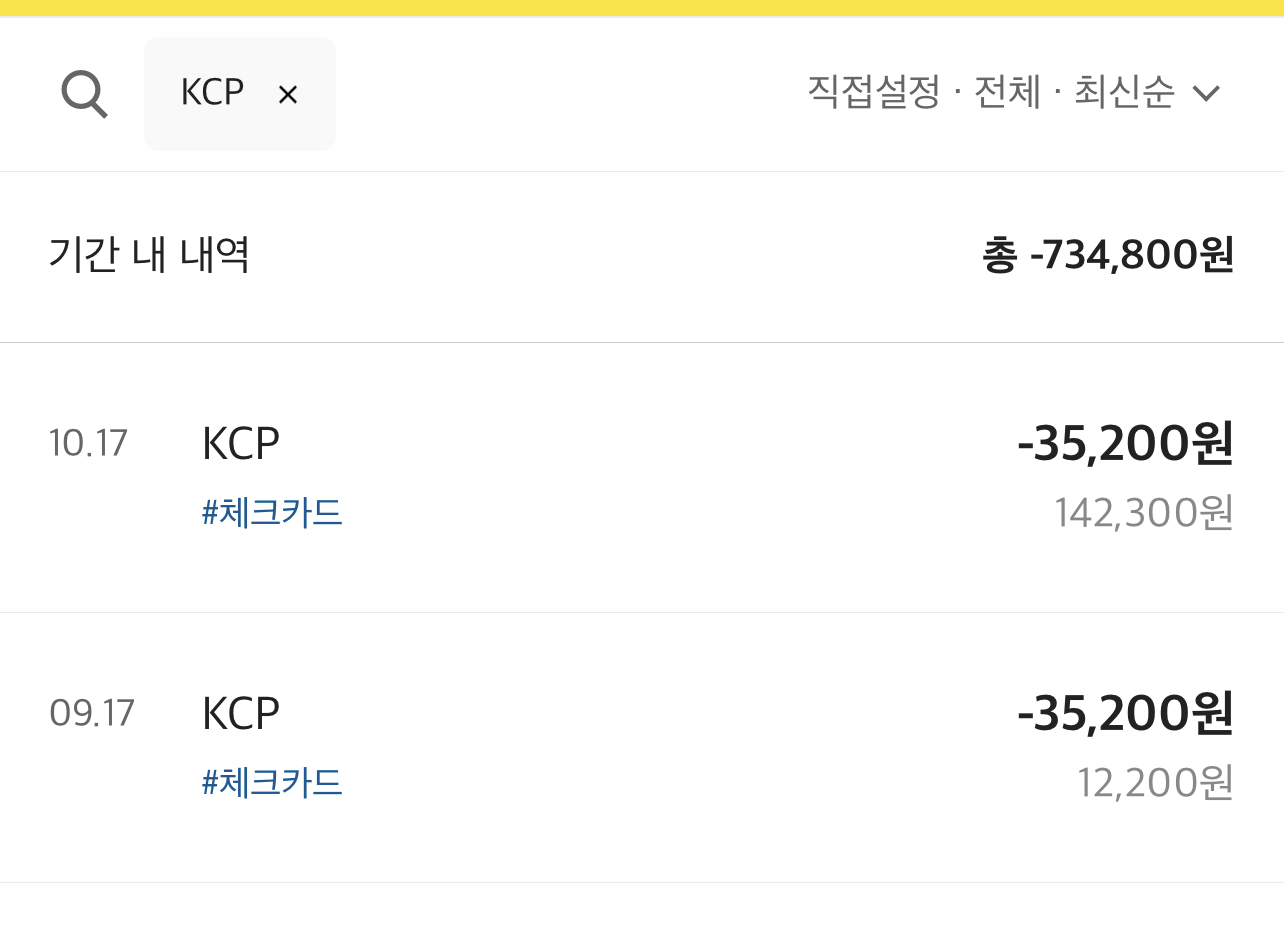
Task: Open the 09.17 KCP transaction
Action: pyautogui.click(x=642, y=748)
